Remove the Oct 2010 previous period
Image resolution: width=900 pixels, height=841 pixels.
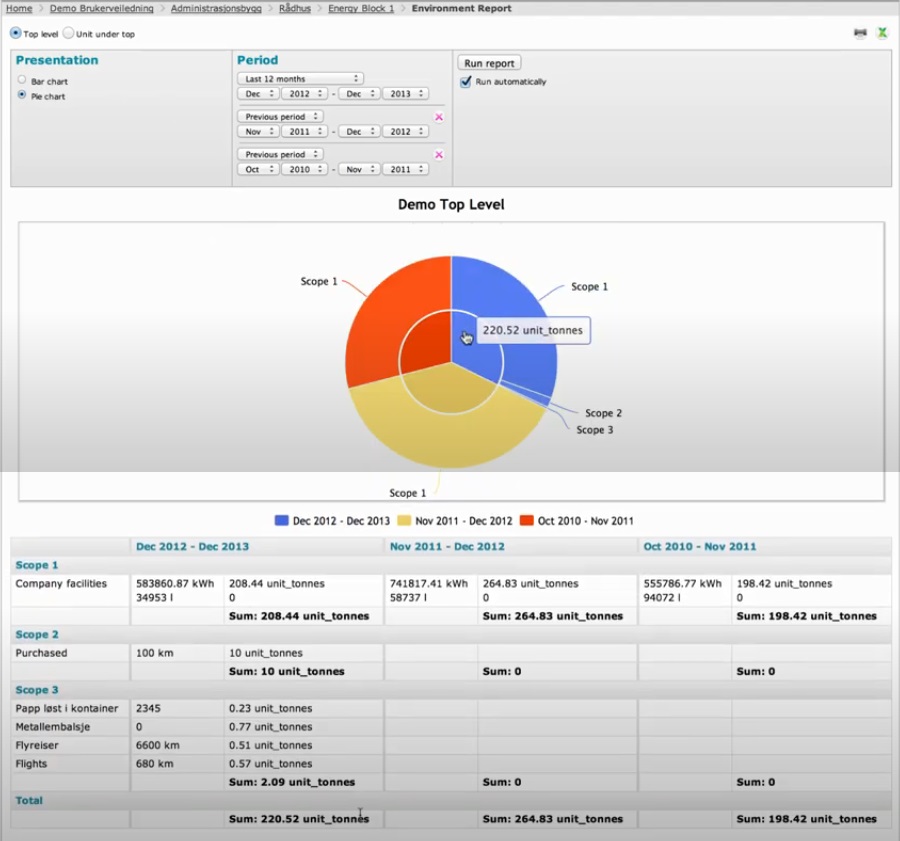438,154
